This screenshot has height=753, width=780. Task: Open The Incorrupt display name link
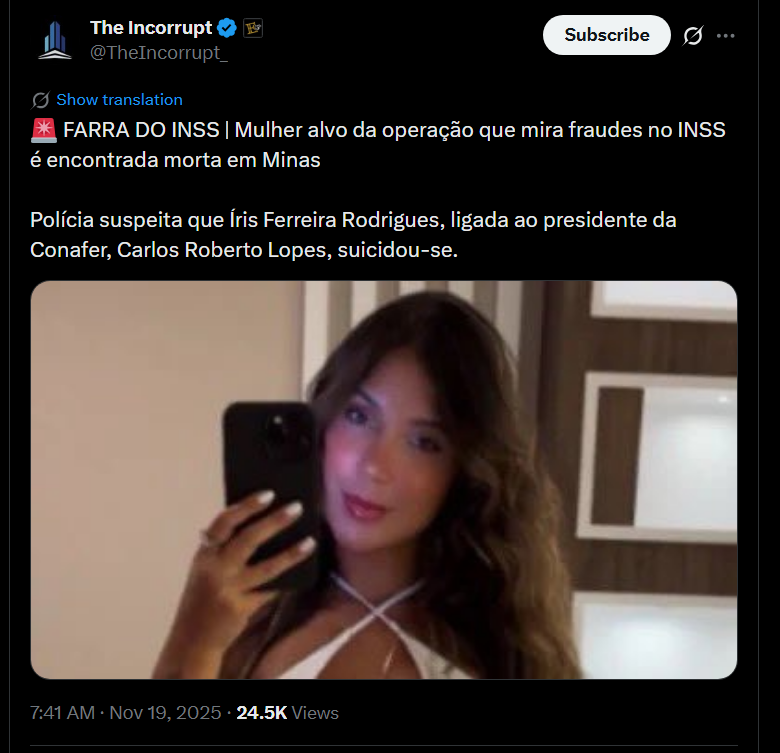pyautogui.click(x=151, y=28)
